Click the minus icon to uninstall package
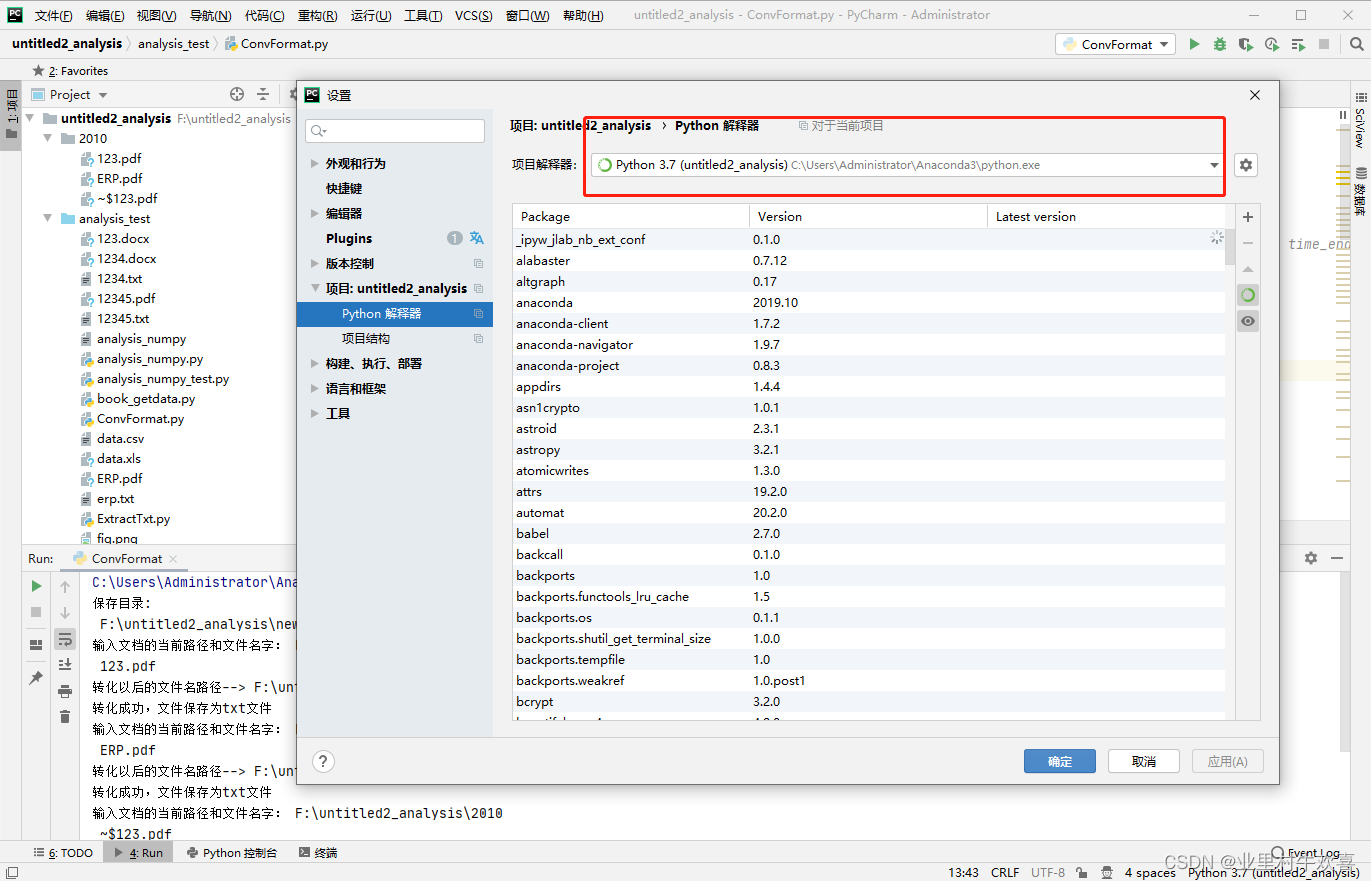The image size is (1371, 881). point(1248,243)
